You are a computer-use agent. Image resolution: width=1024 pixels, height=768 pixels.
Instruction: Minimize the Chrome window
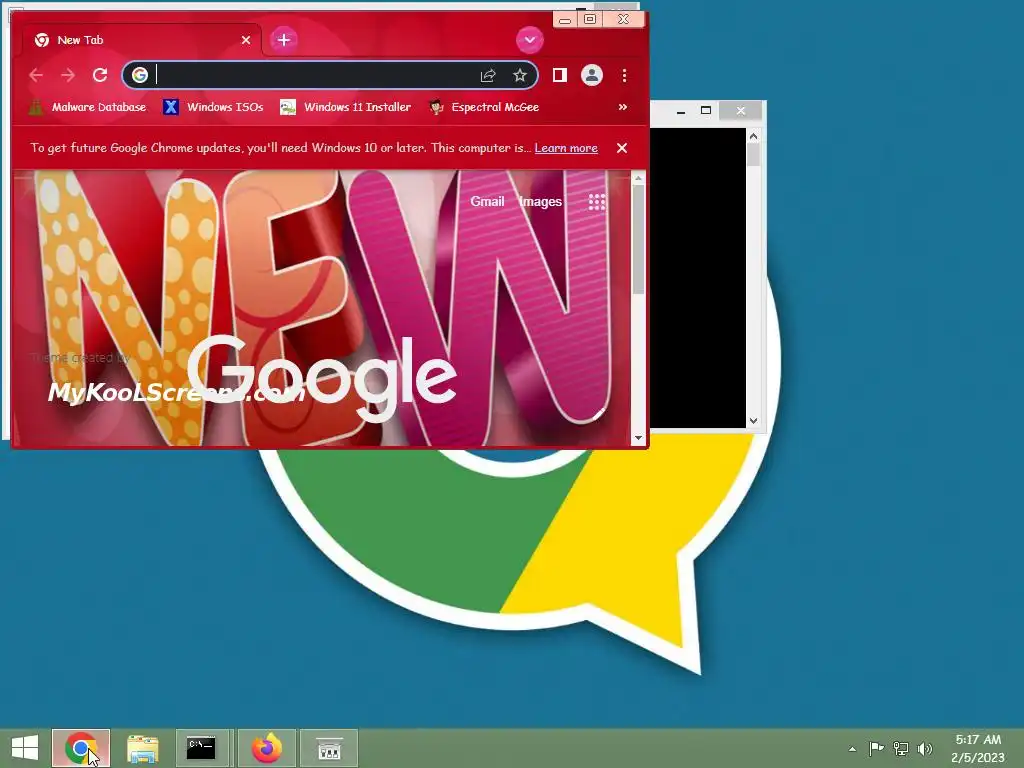565,20
